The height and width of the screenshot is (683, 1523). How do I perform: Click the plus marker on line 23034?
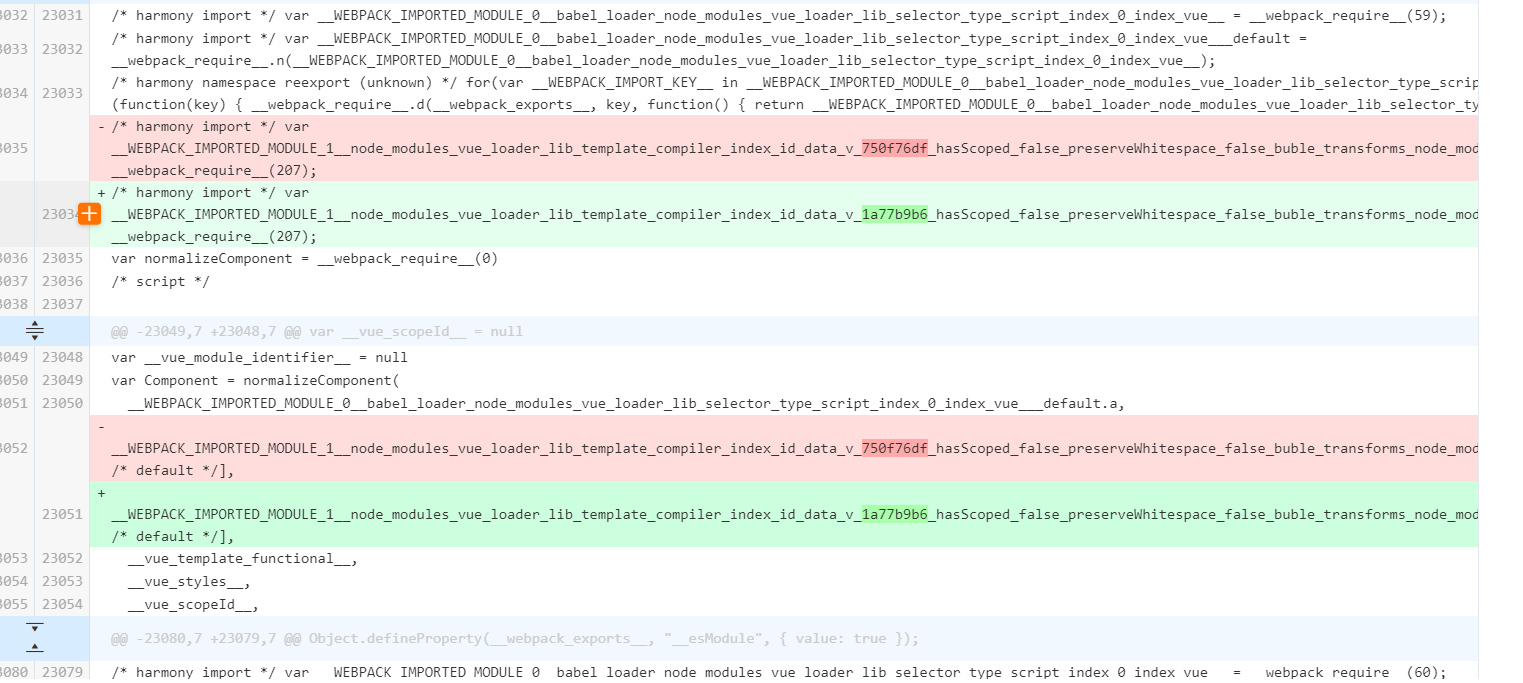(x=89, y=213)
